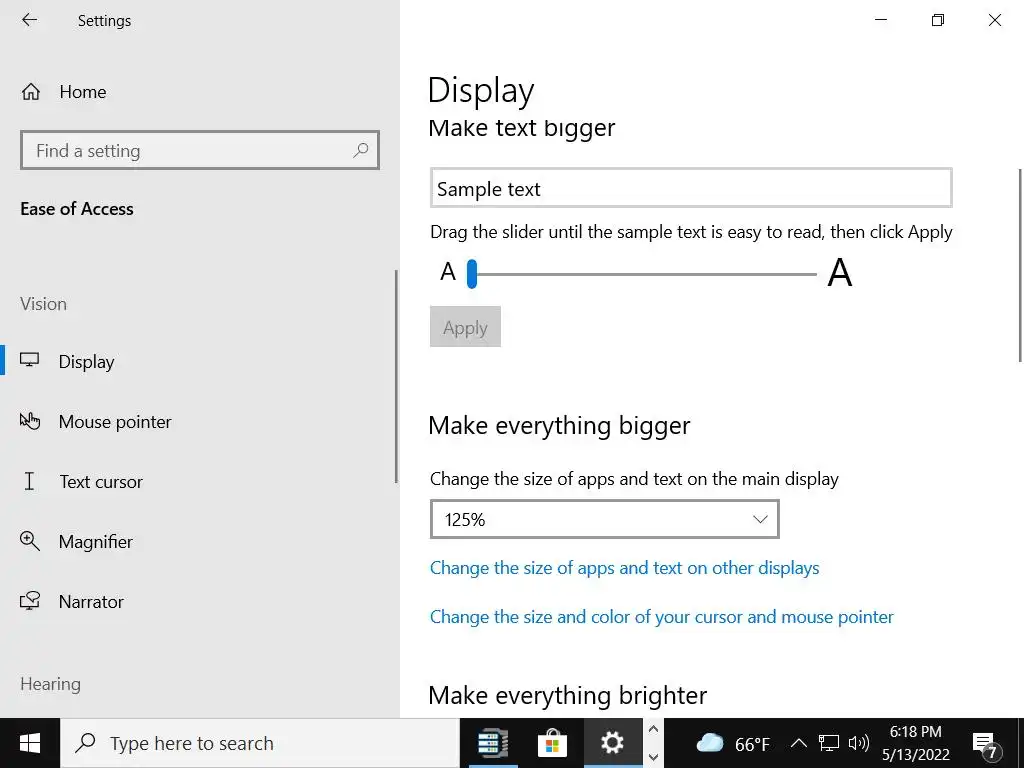1024x768 pixels.
Task: Close the Settings window
Action: [x=995, y=20]
